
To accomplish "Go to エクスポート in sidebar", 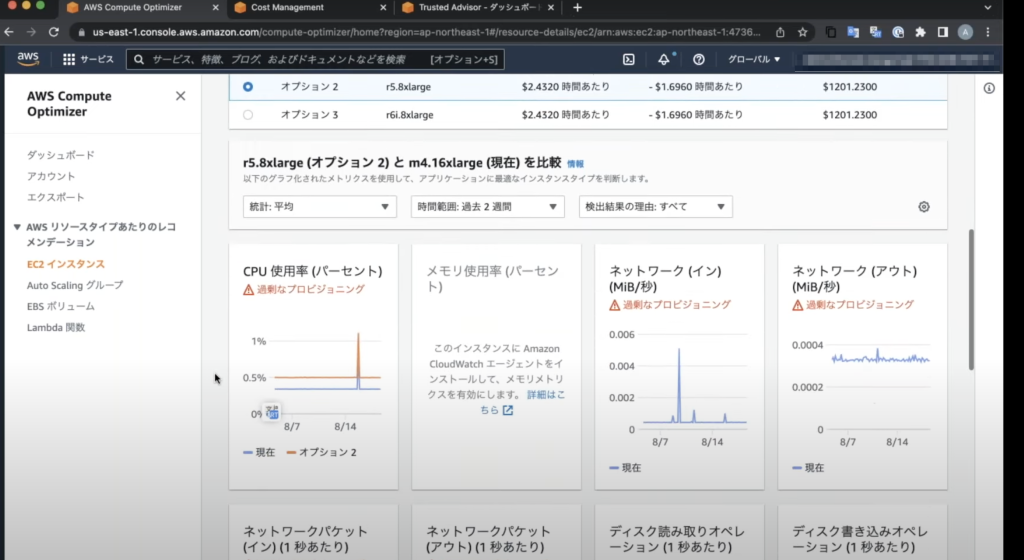I will pyautogui.click(x=56, y=197).
